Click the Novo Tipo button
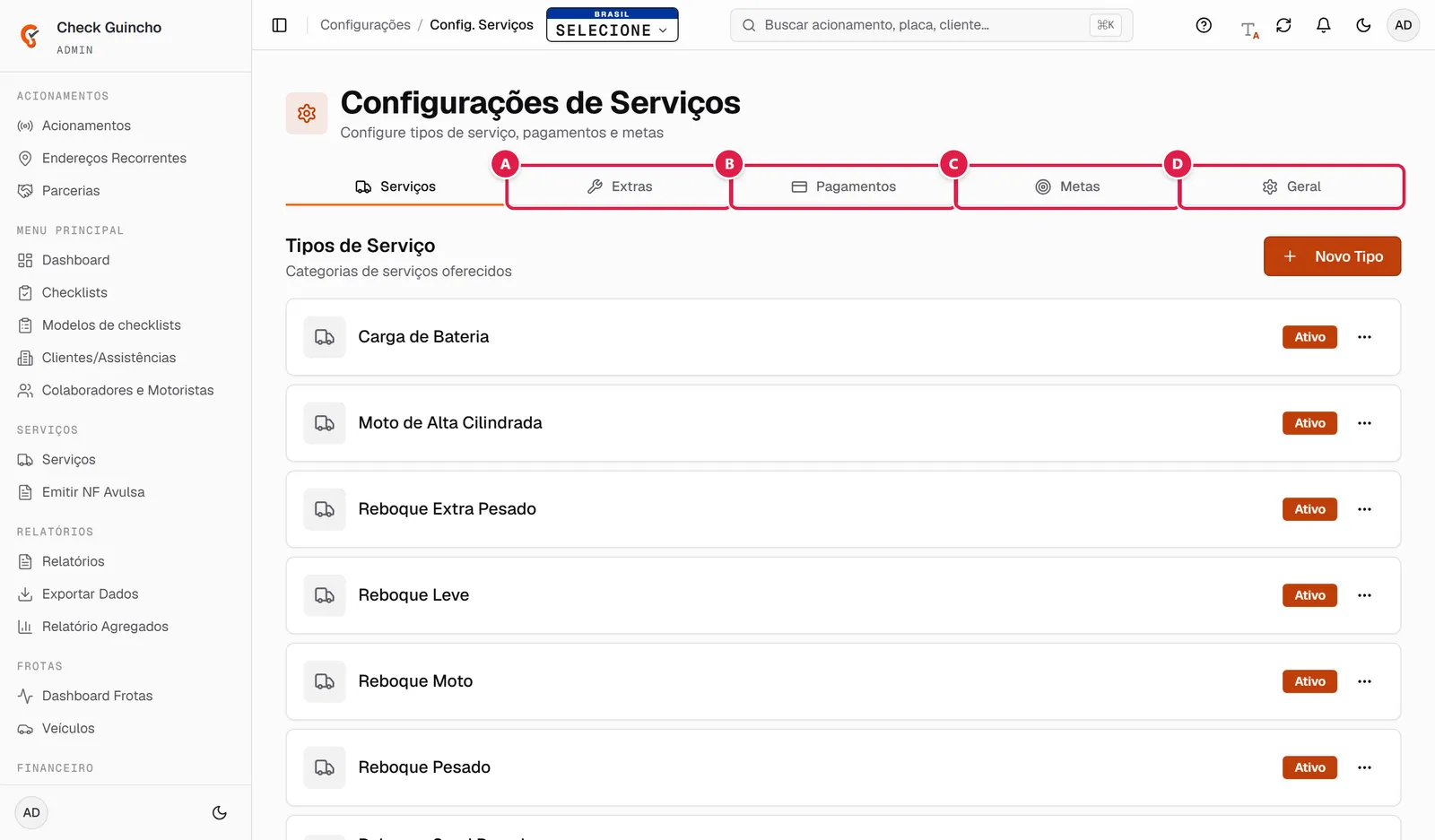 click(1333, 256)
